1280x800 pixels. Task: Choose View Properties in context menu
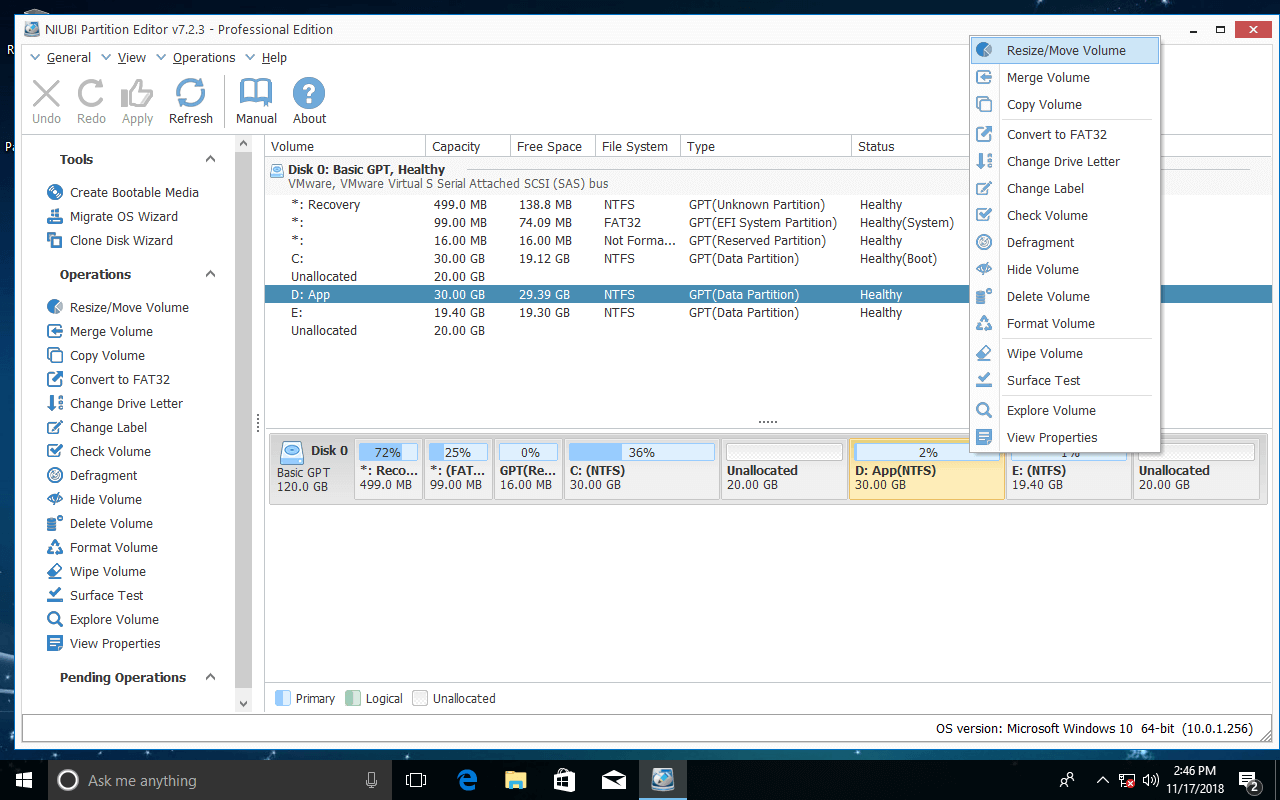(1065, 437)
